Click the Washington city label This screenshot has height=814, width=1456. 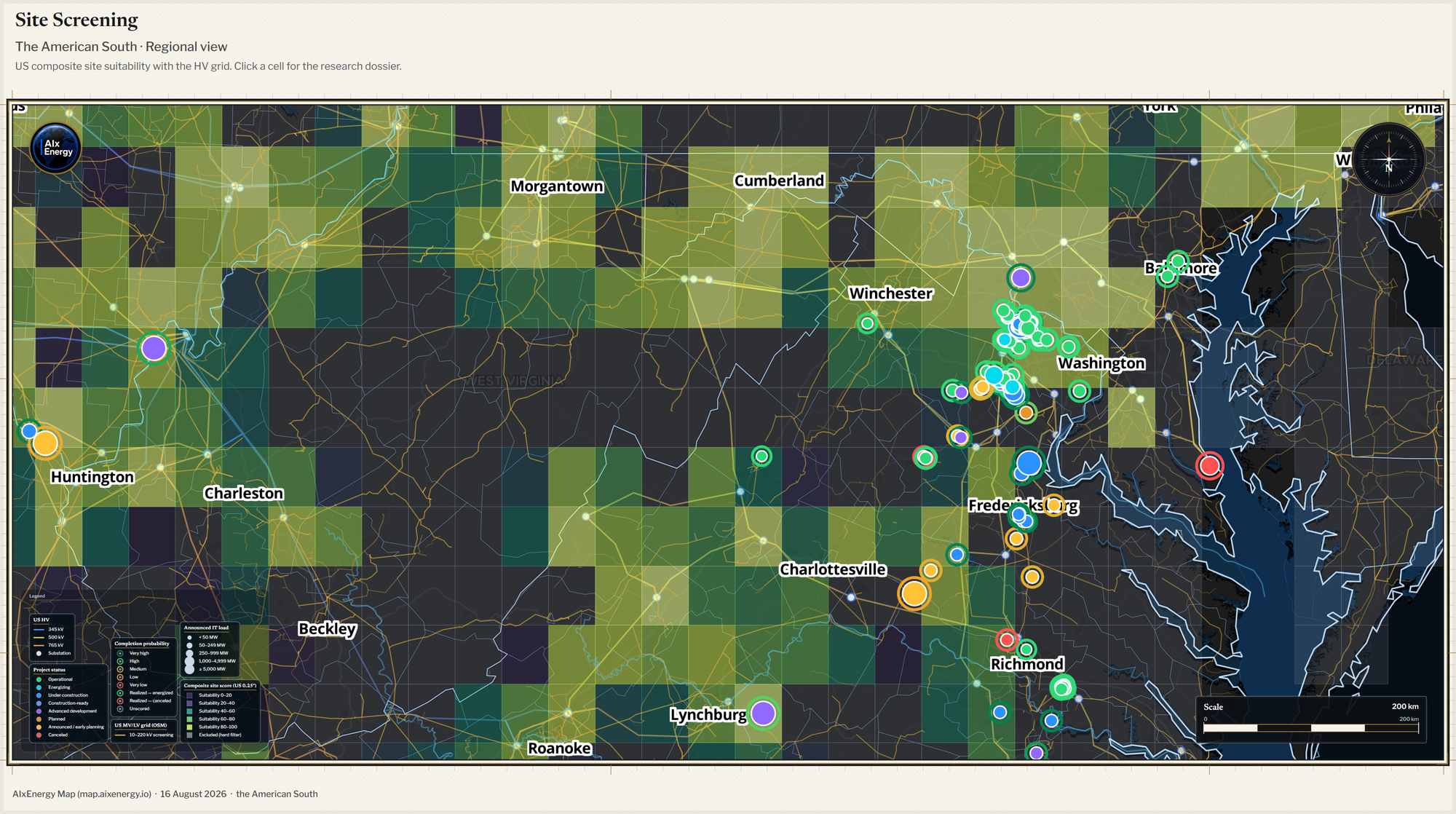1101,363
